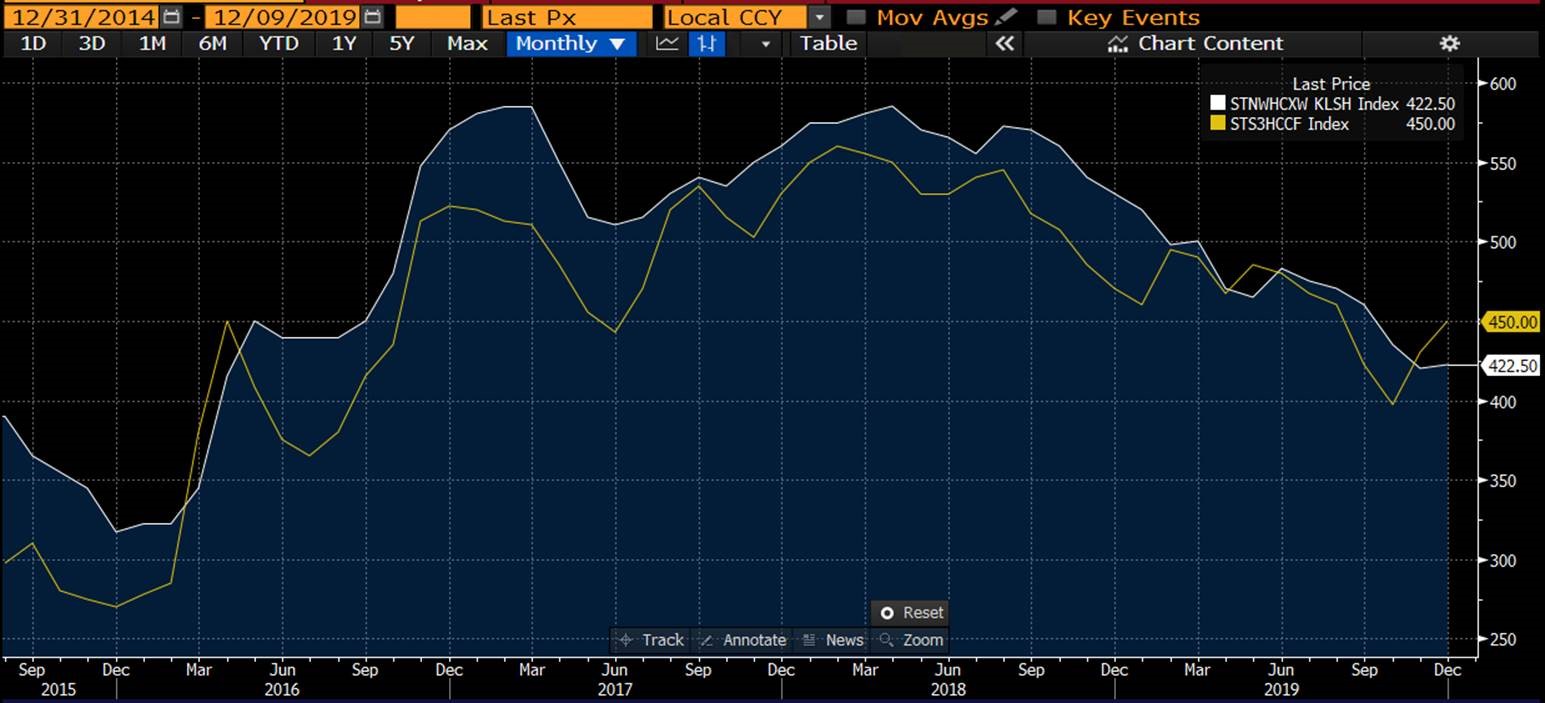Edit moving averages with the pencil icon
This screenshot has height=703, width=1545.
1008,18
